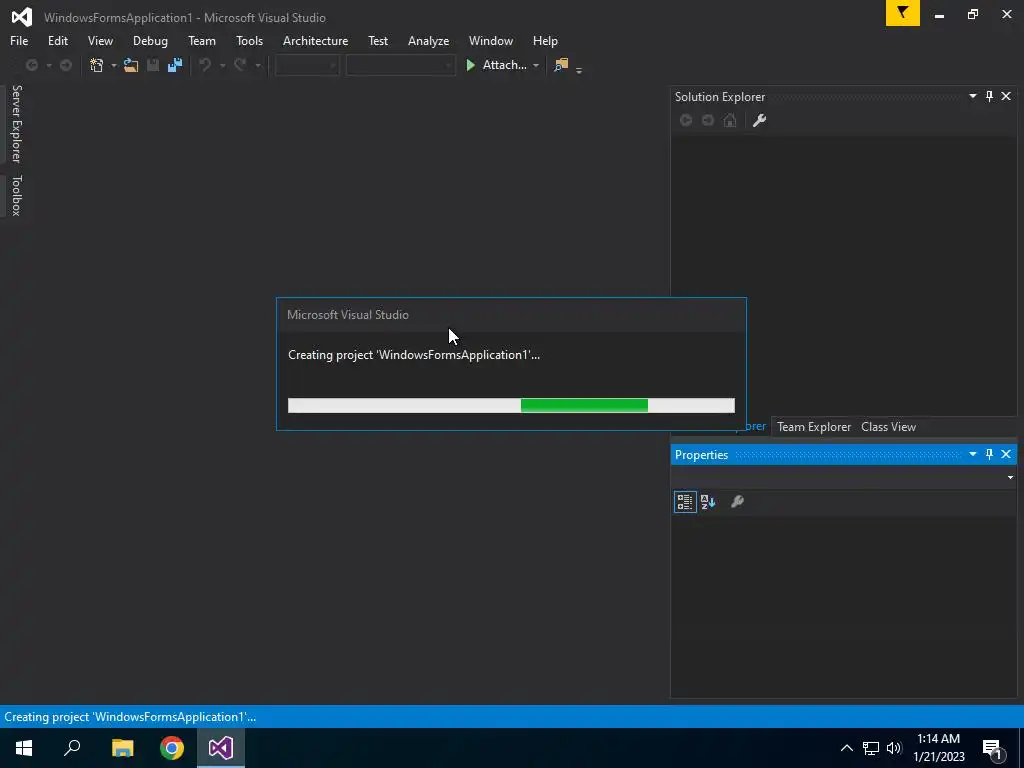Click the 'Creating project' status bar text
1024x768 pixels.
[130, 716]
